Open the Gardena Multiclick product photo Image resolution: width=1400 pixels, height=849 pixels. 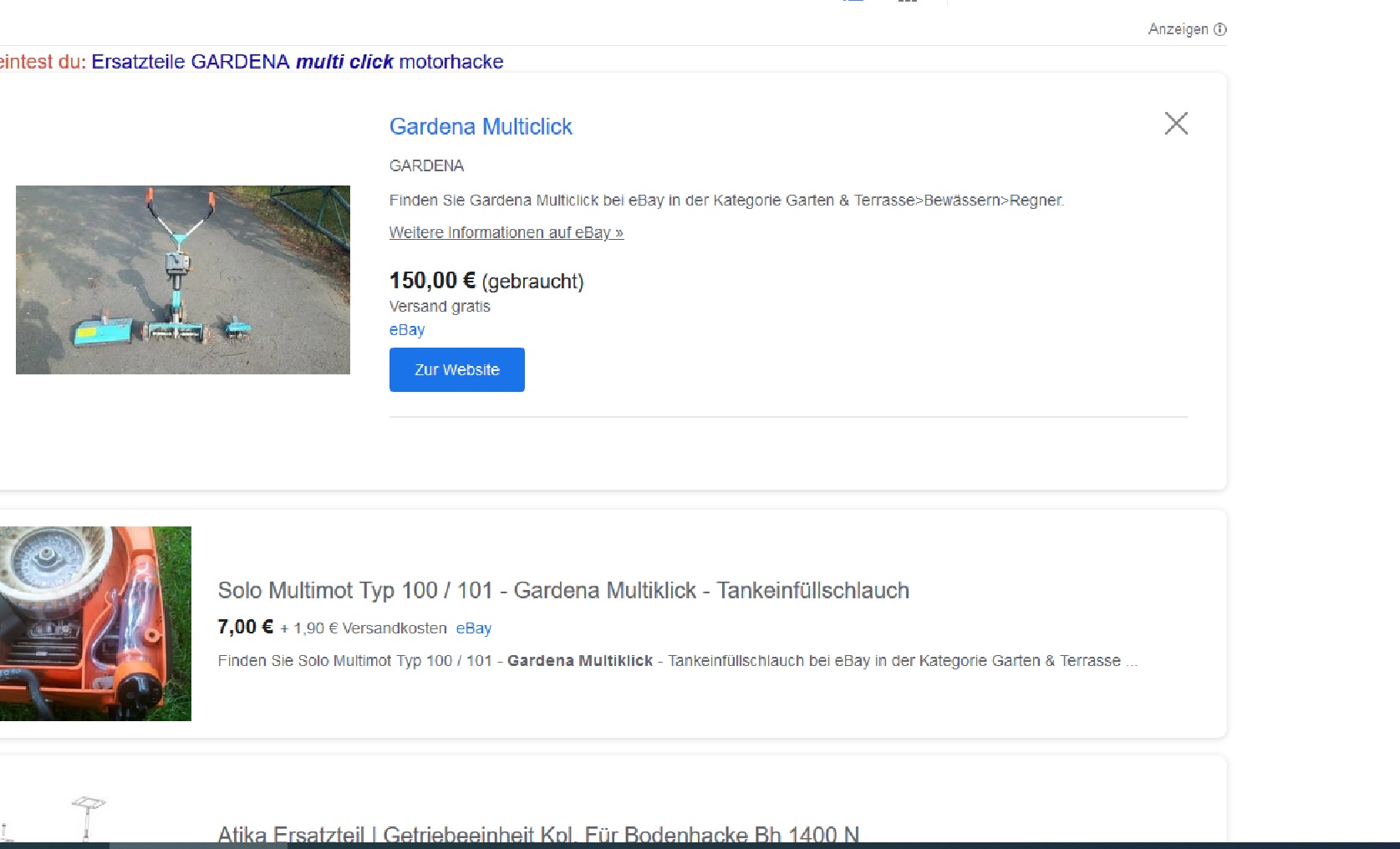[x=183, y=280]
